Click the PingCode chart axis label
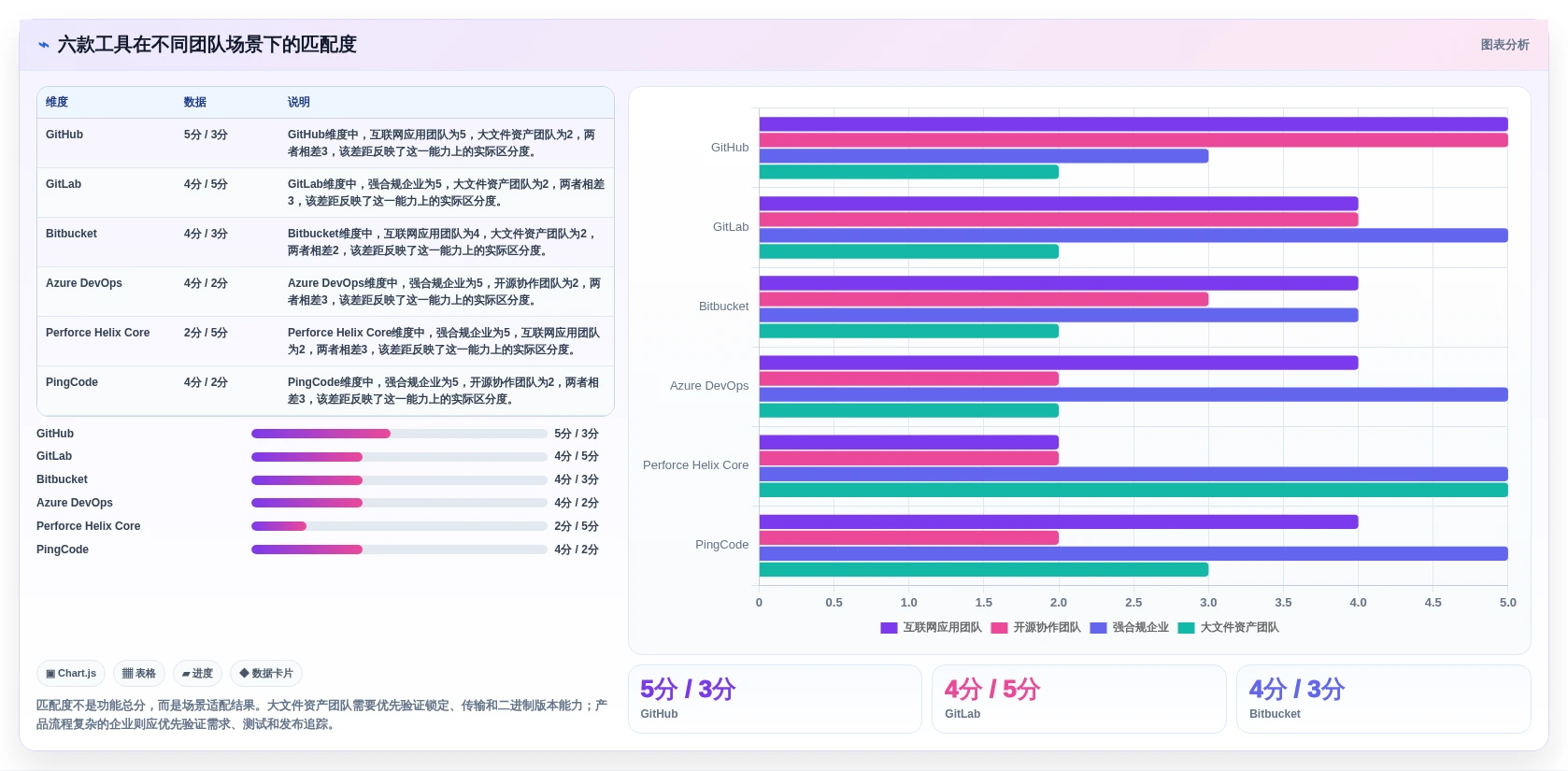Viewport: 1568px width, 771px height. pos(722,545)
